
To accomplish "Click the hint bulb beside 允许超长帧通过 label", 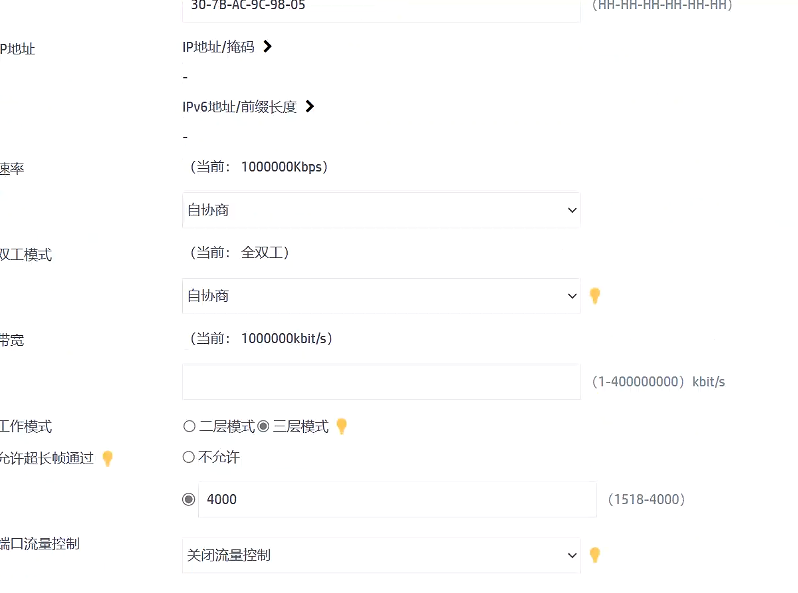I will 108,458.
